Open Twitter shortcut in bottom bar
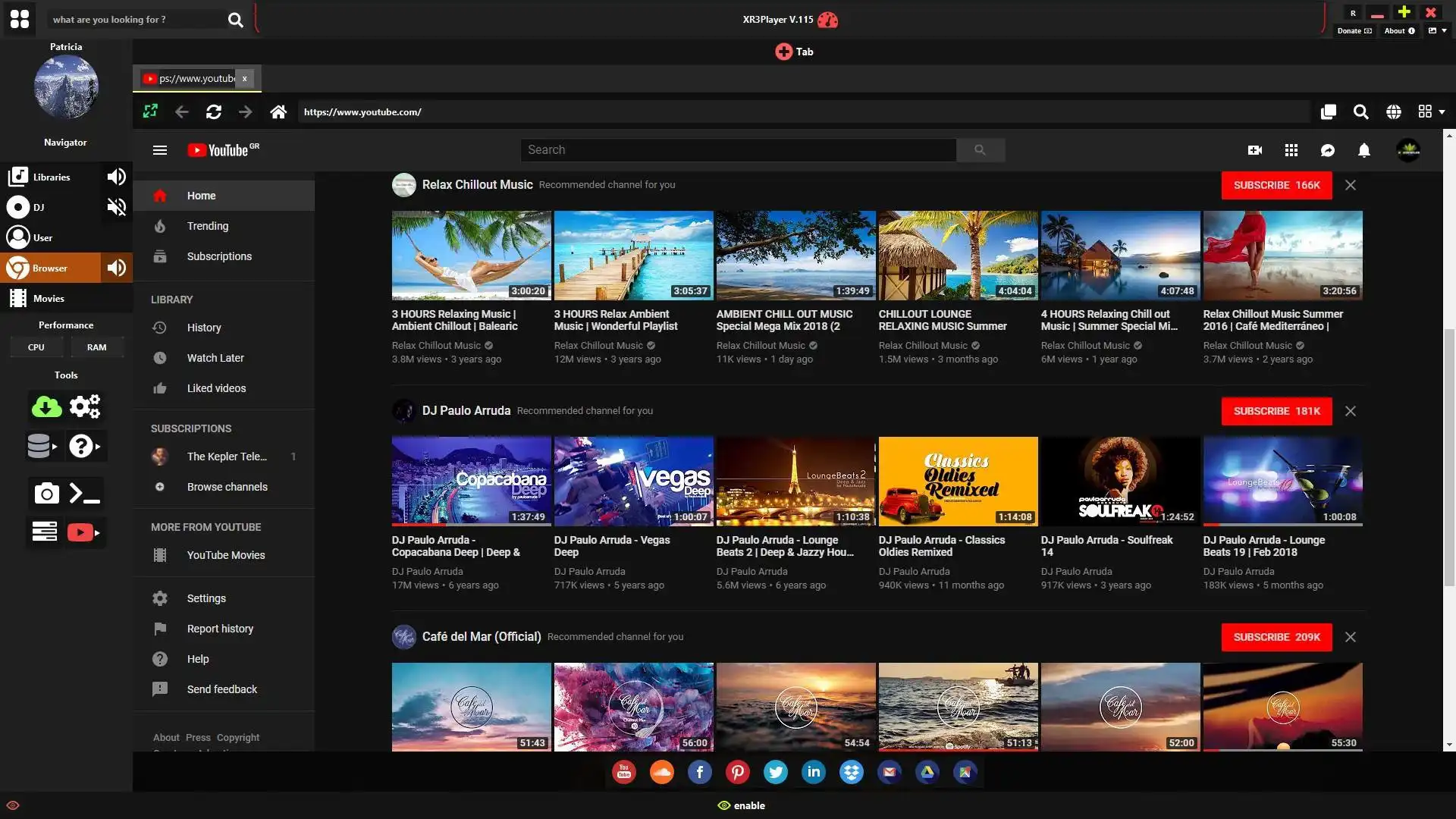1456x819 pixels. (776, 772)
